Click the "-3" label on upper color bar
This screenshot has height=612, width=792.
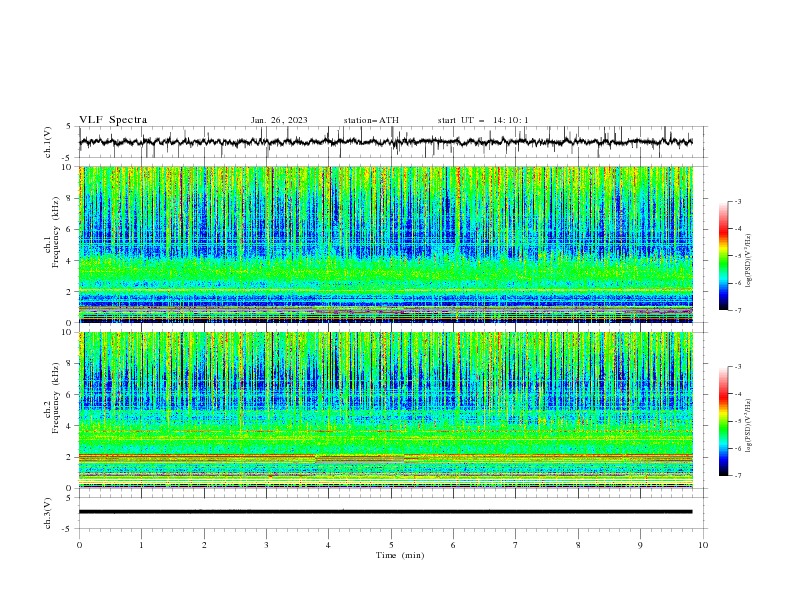(738, 201)
